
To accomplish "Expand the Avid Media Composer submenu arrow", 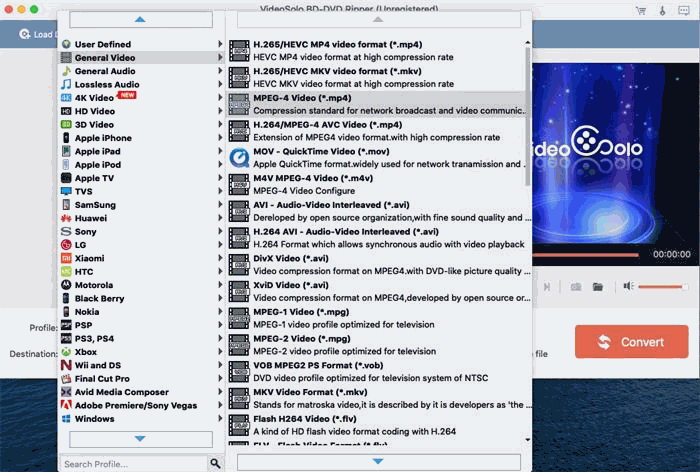I will [220, 392].
